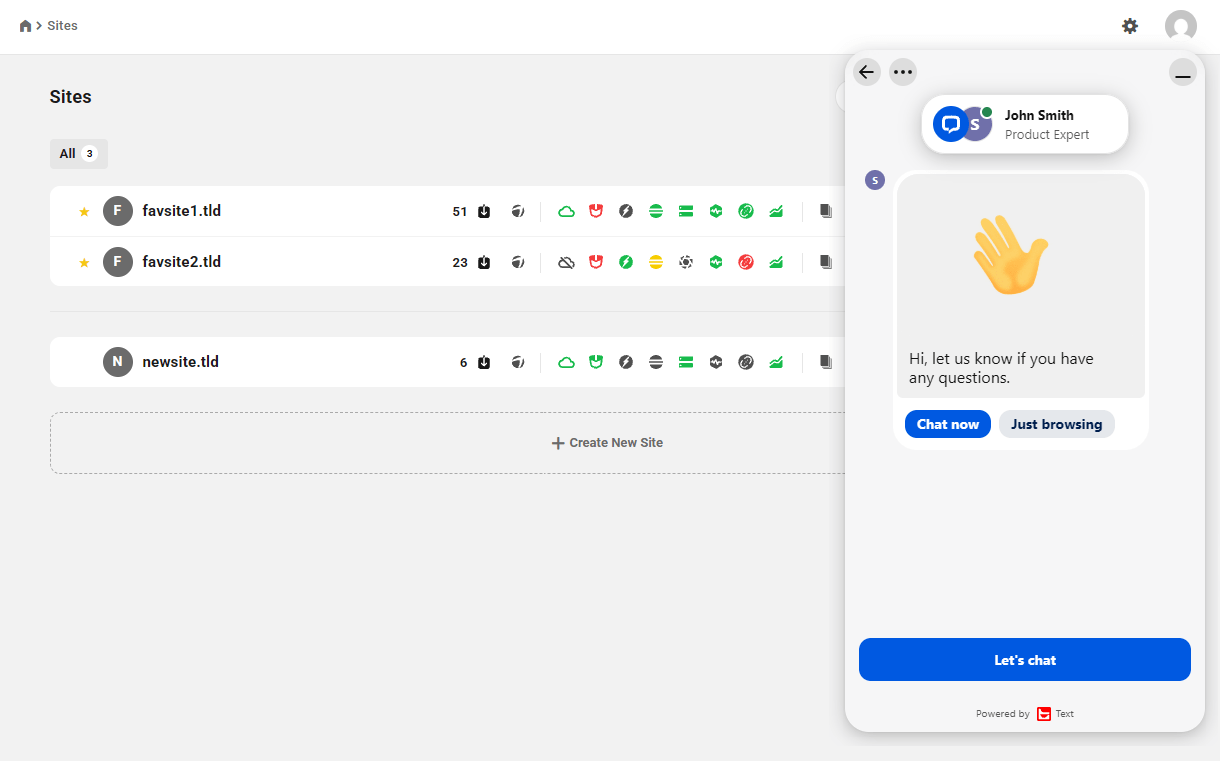Click gray striped-circle SEO icon for newsite.tld
The image size is (1220, 761).
coord(656,362)
